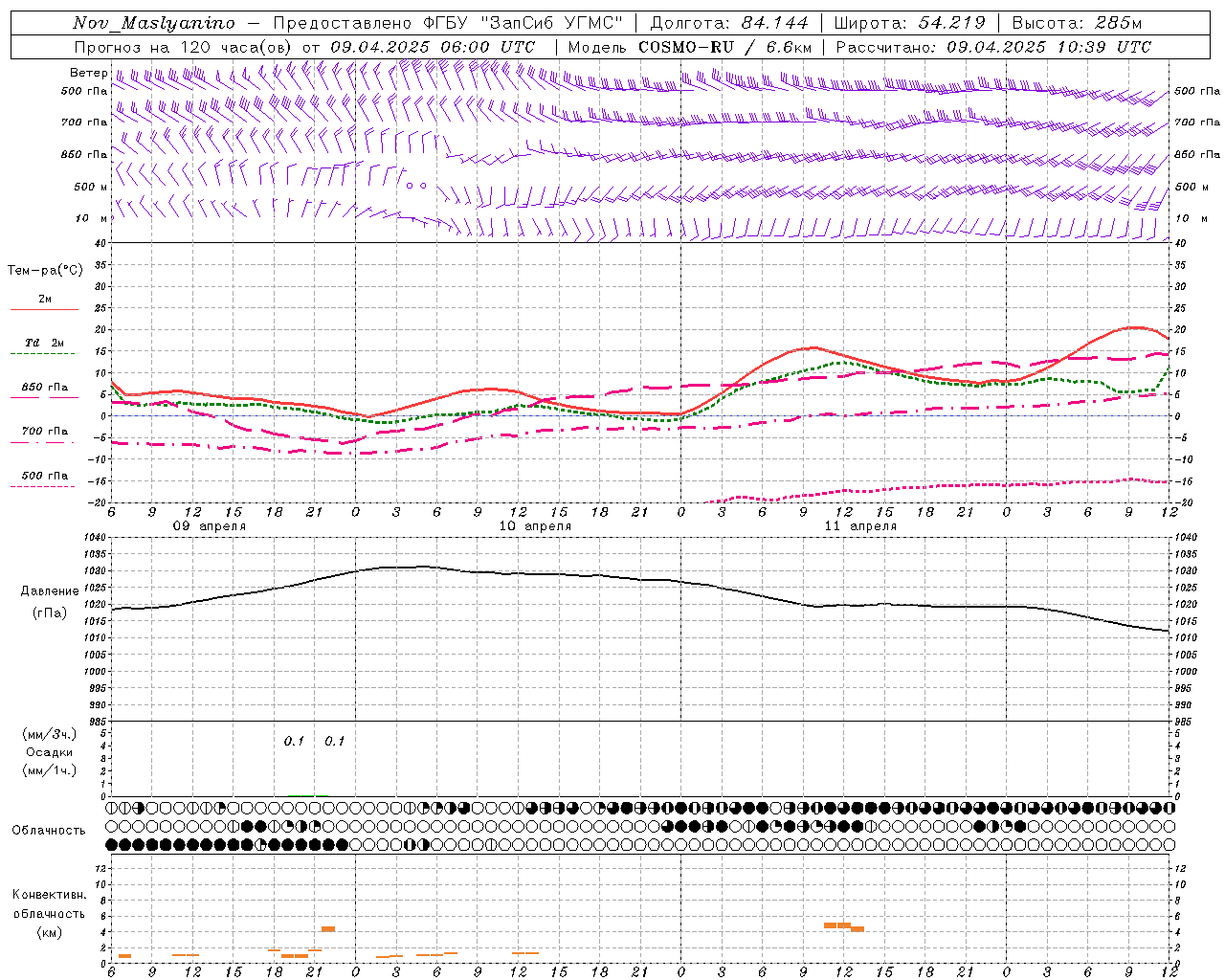
Task: Click the Конвективн. label text
Action: (x=49, y=895)
